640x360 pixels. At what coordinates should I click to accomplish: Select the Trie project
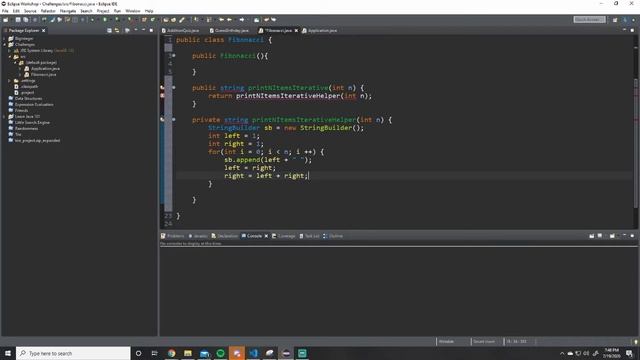point(15,134)
